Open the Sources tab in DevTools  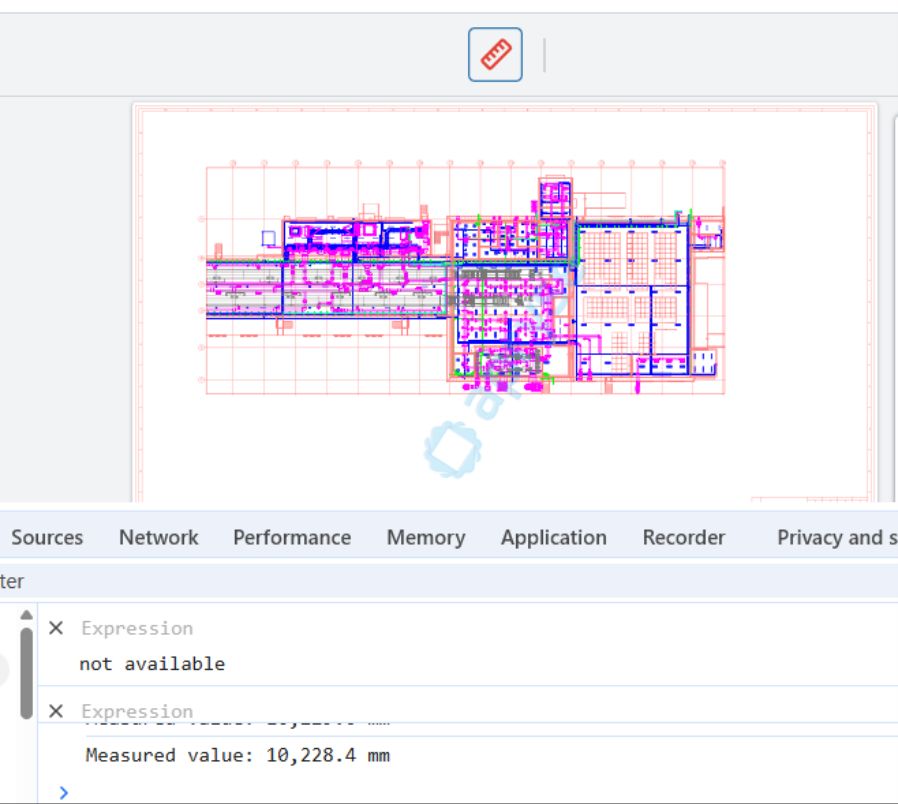[47, 537]
